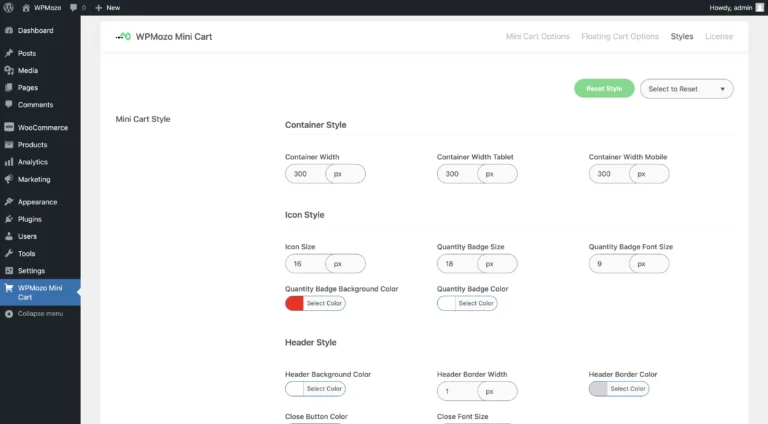This screenshot has width=768, height=424.
Task: Click the Media icon in sidebar
Action: [x=9, y=70]
